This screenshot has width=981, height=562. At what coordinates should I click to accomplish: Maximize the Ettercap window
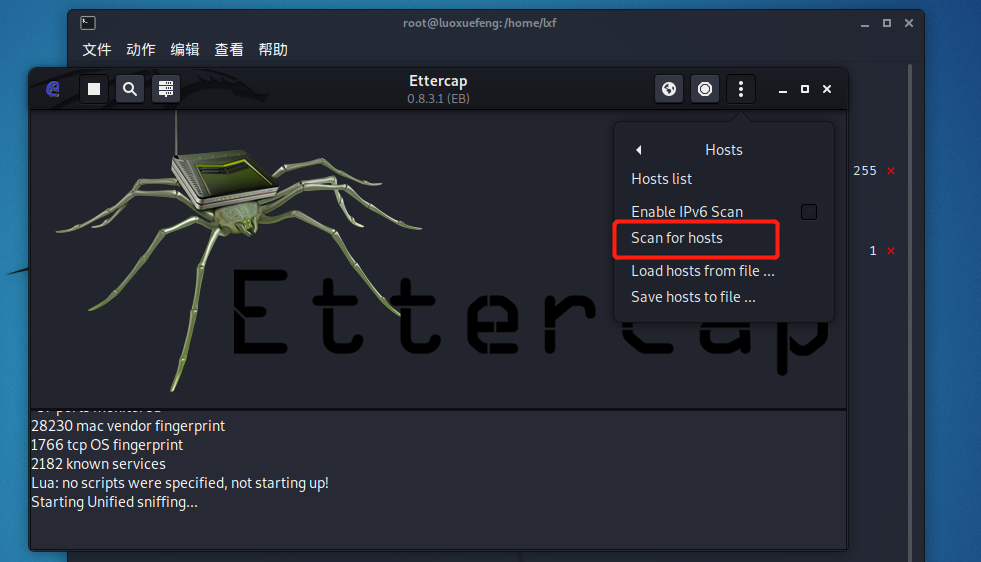click(x=805, y=89)
